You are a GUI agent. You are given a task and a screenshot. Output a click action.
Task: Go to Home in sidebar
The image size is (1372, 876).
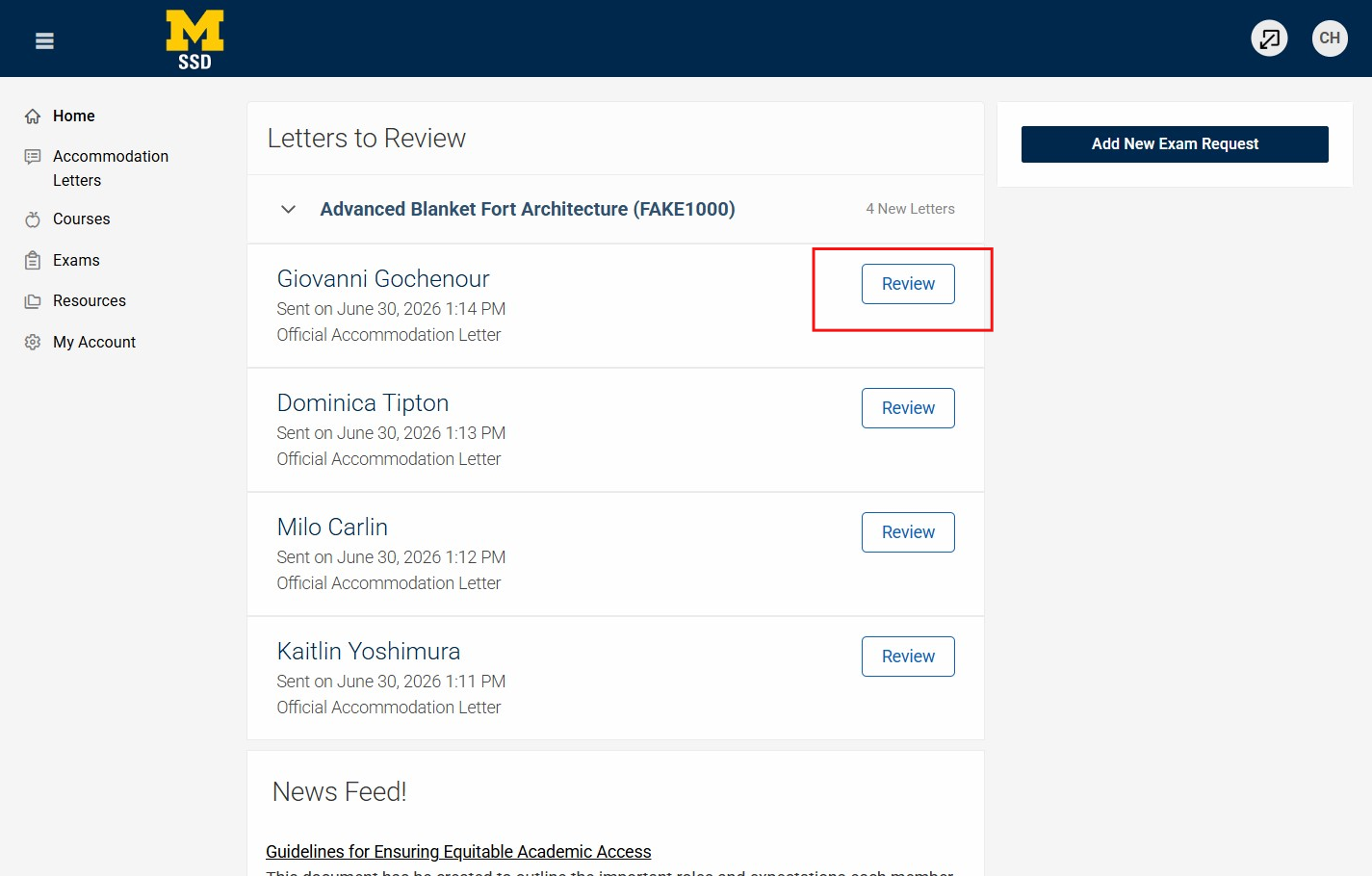pyautogui.click(x=74, y=116)
